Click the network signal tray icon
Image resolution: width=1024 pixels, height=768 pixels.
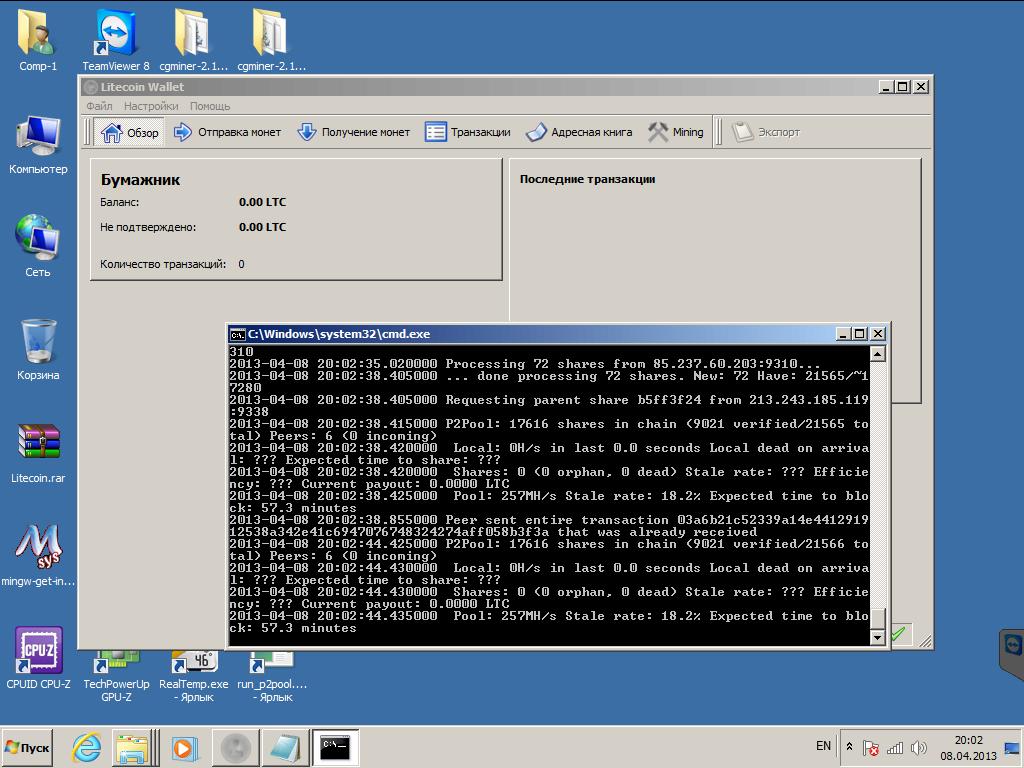coord(895,748)
